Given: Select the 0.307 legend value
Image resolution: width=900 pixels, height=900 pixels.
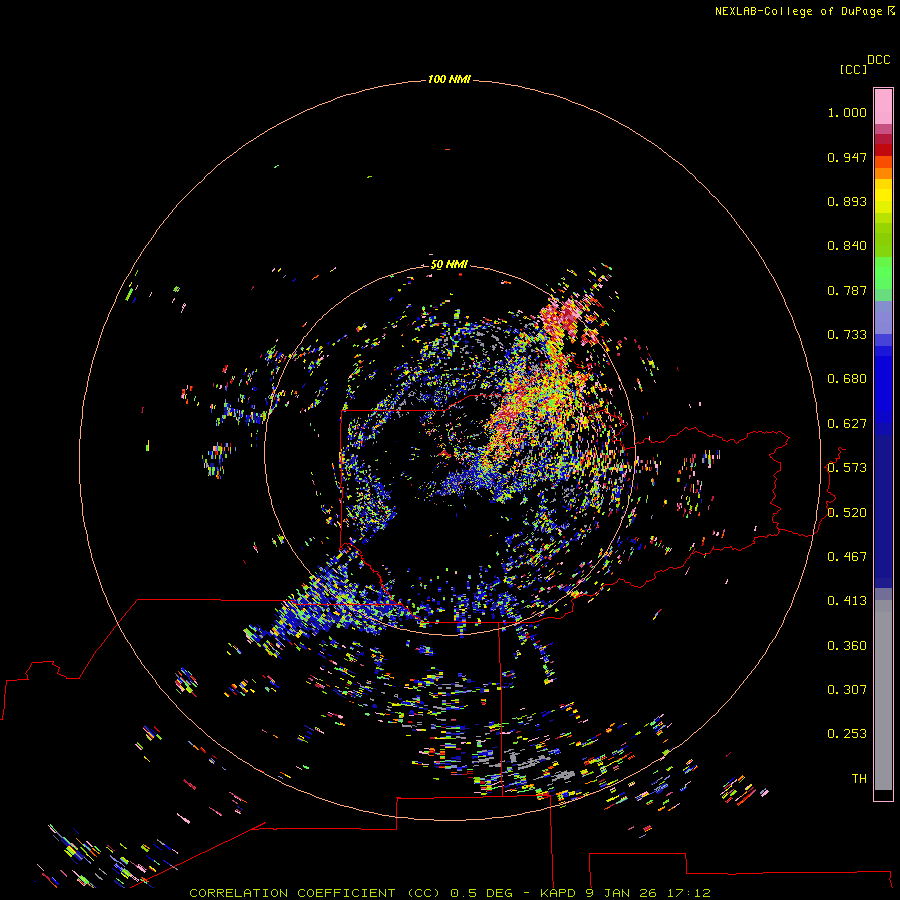Looking at the screenshot, I should 847,690.
